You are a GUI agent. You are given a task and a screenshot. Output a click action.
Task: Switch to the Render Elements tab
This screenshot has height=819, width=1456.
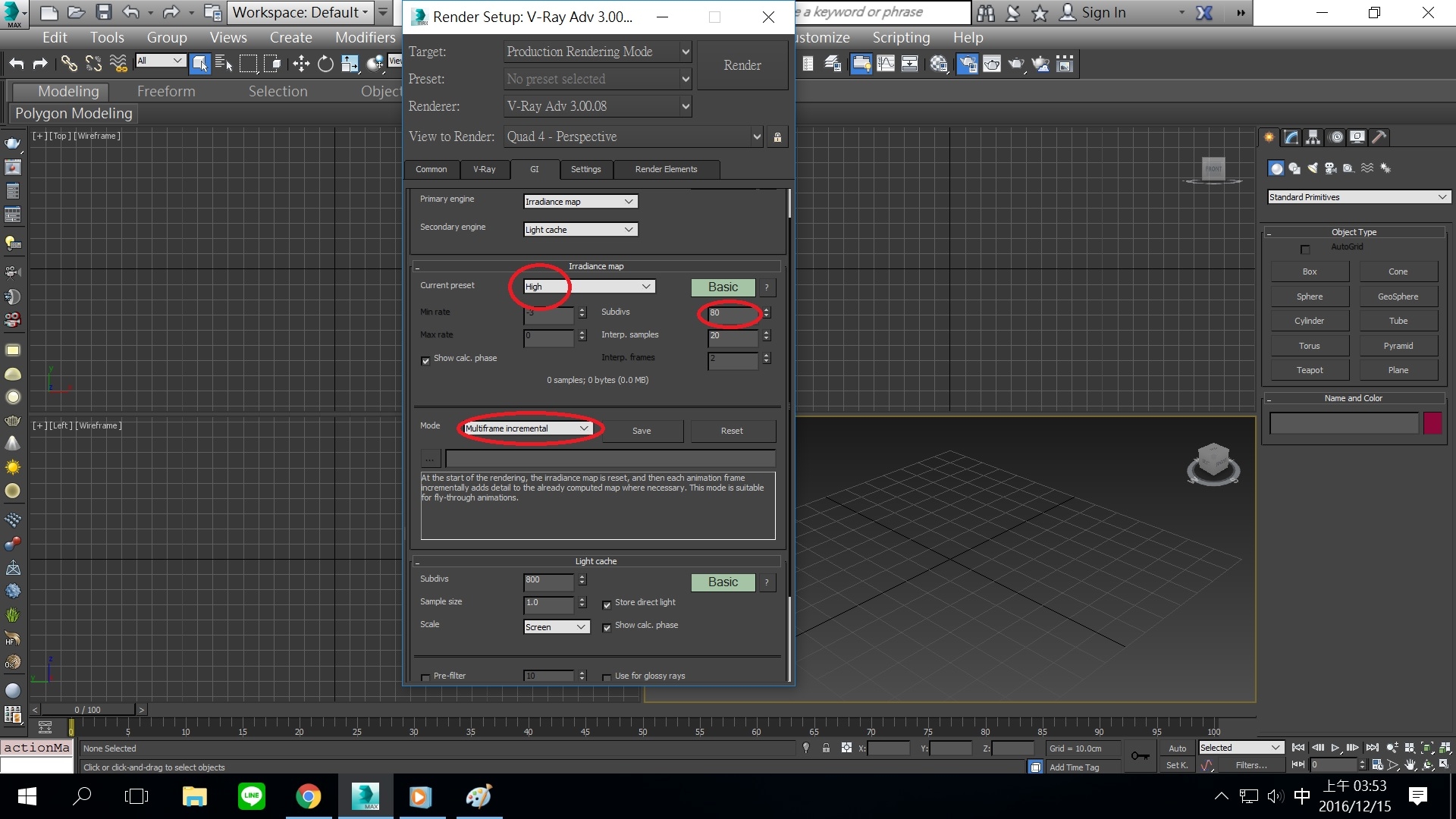pyautogui.click(x=666, y=169)
